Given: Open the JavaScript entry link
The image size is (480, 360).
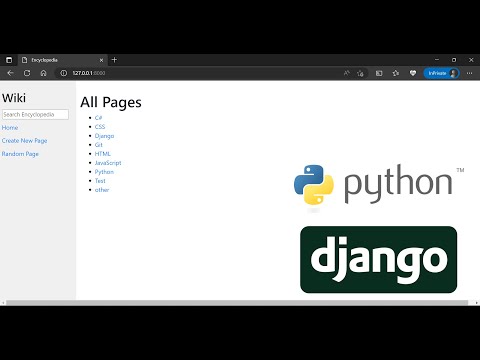Looking at the screenshot, I should [x=108, y=163].
